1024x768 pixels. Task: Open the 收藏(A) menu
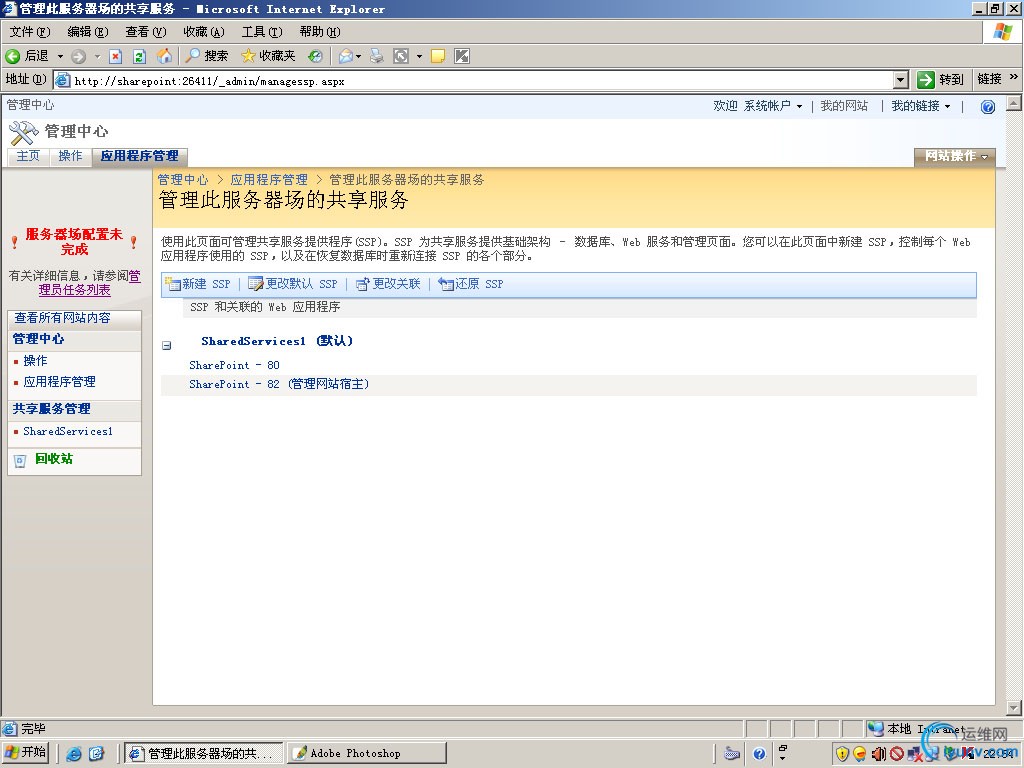pyautogui.click(x=204, y=31)
